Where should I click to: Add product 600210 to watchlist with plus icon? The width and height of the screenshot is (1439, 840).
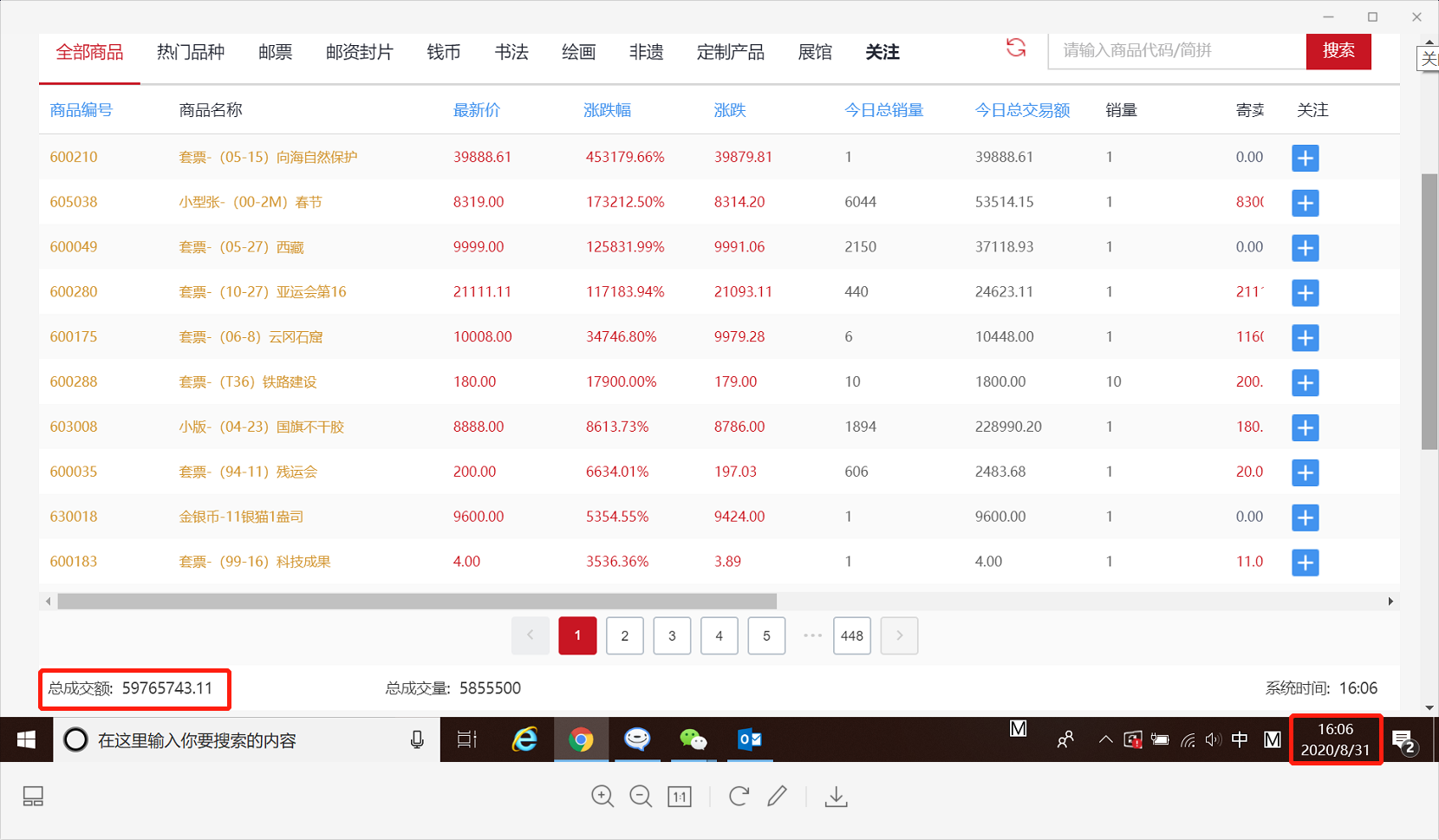[x=1305, y=158]
